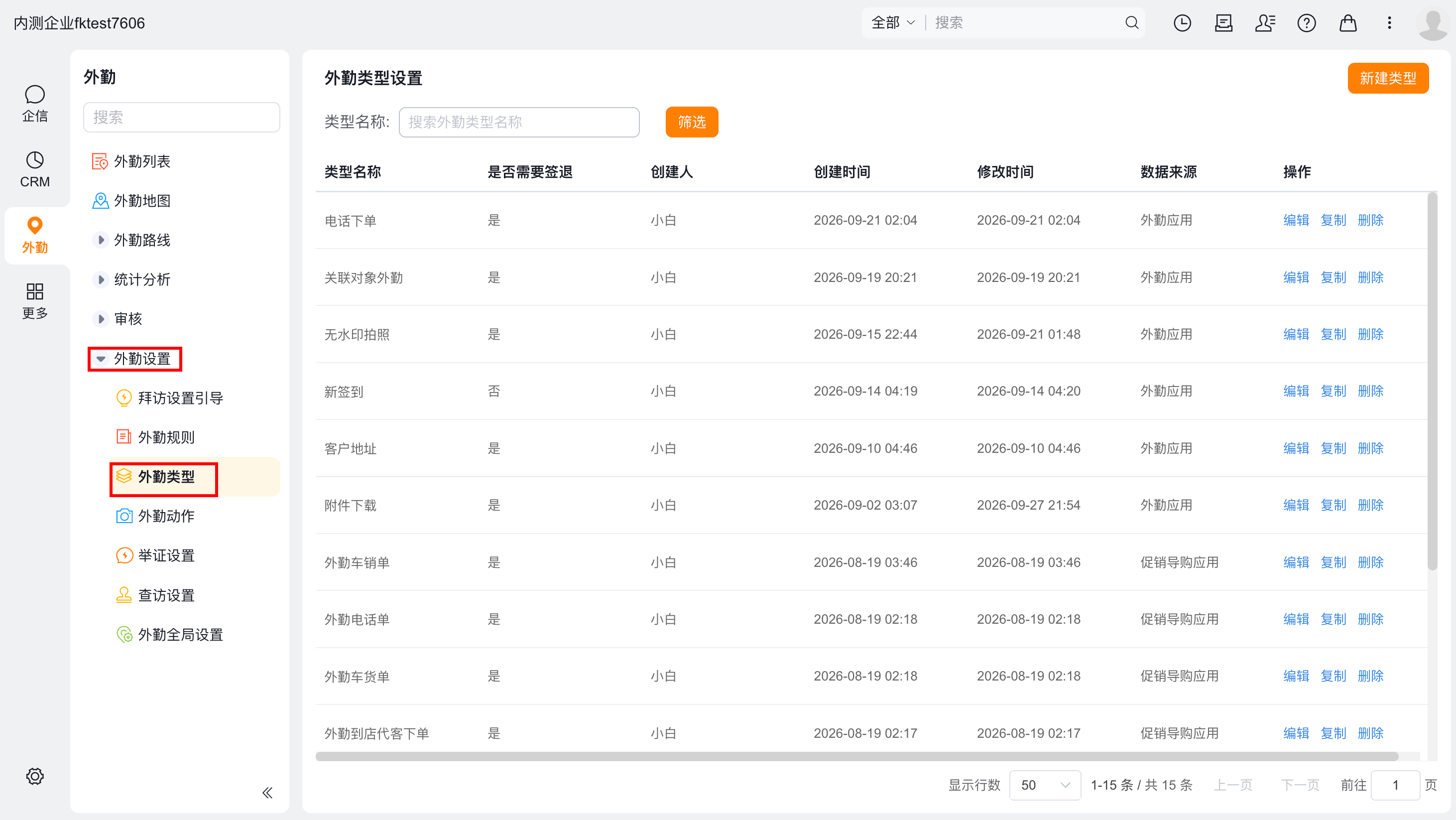Expand the 审核 tree node

click(101, 319)
